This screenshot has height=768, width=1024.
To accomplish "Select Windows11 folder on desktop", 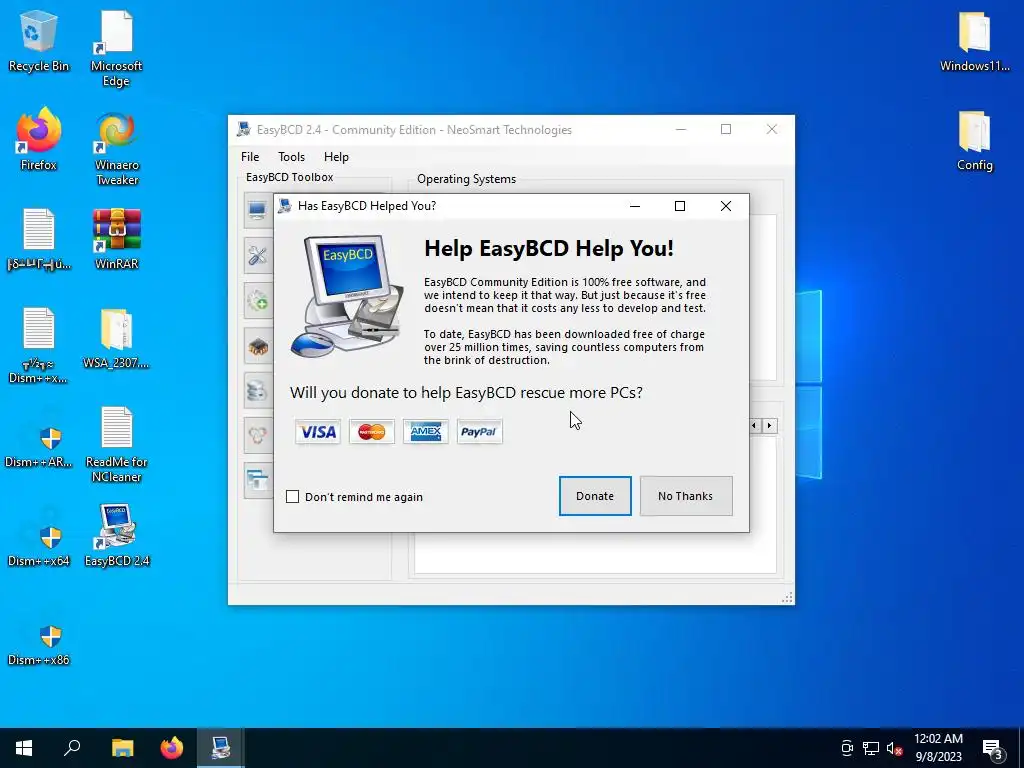I will (974, 40).
